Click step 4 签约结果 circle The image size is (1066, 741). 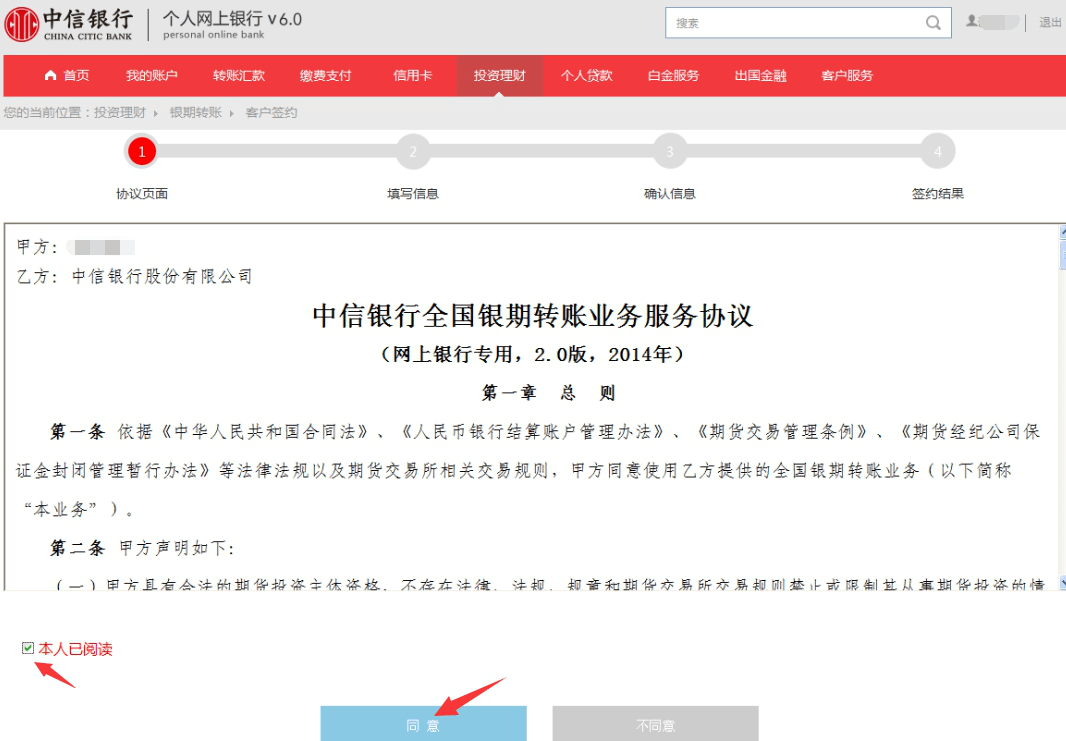[938, 151]
